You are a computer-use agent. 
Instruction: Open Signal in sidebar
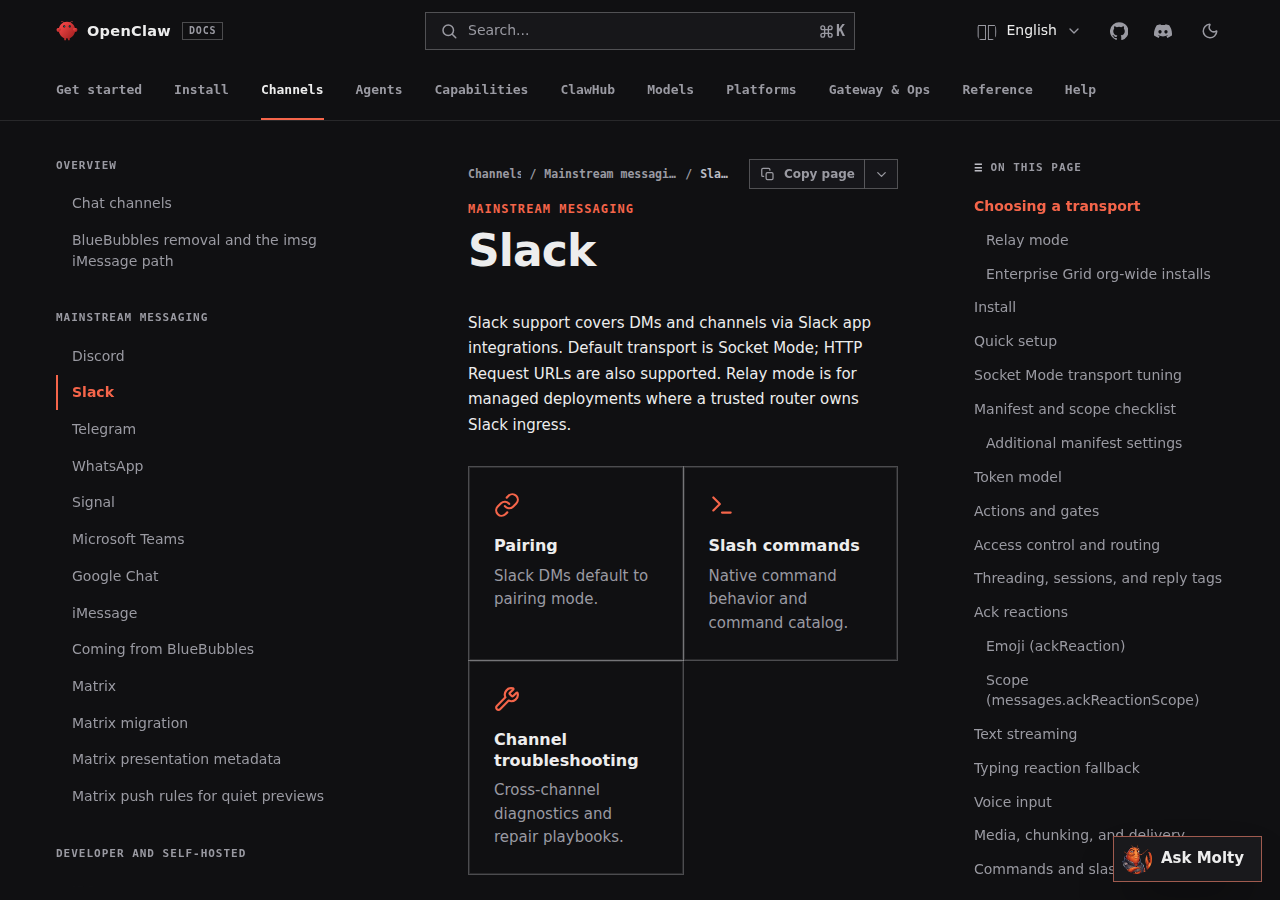93,502
